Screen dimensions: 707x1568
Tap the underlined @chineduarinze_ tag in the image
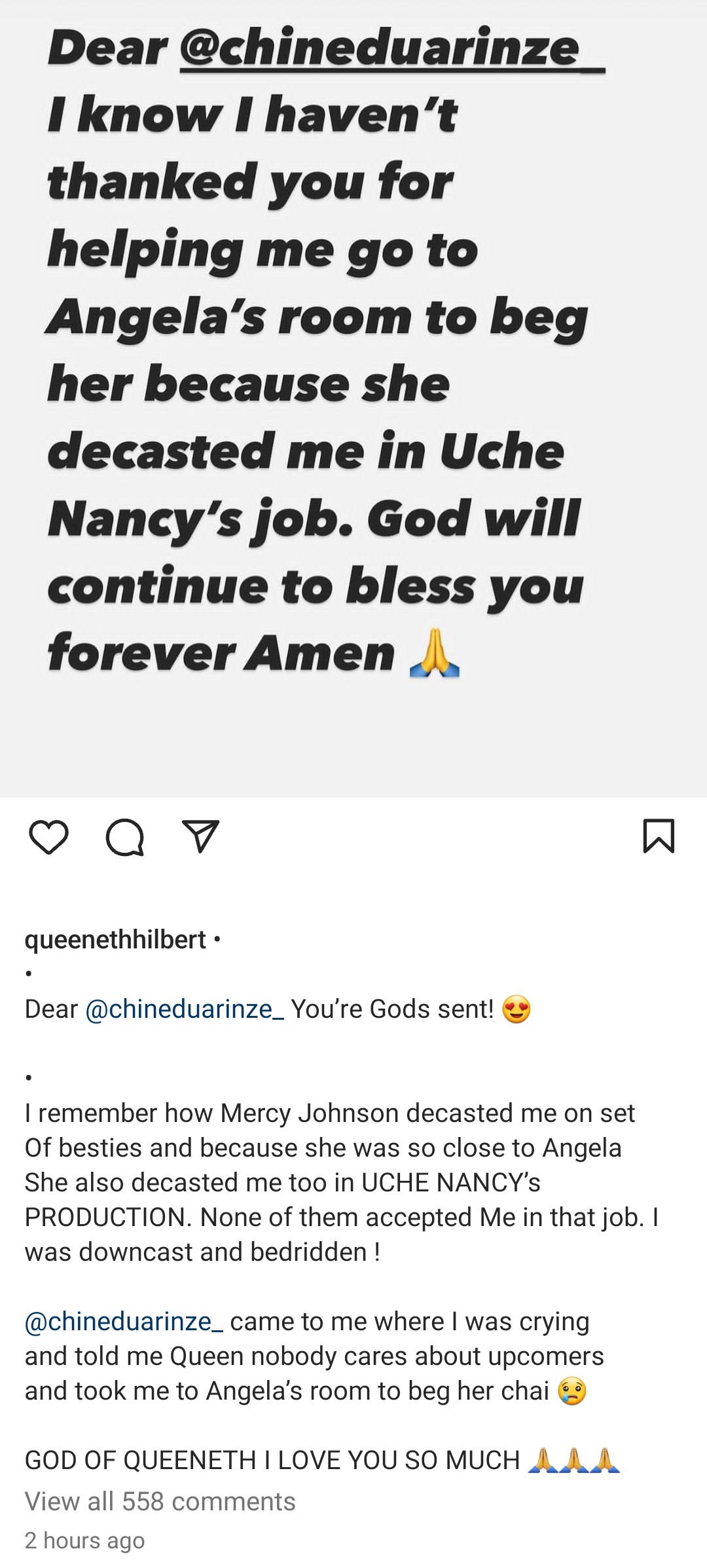[391, 49]
